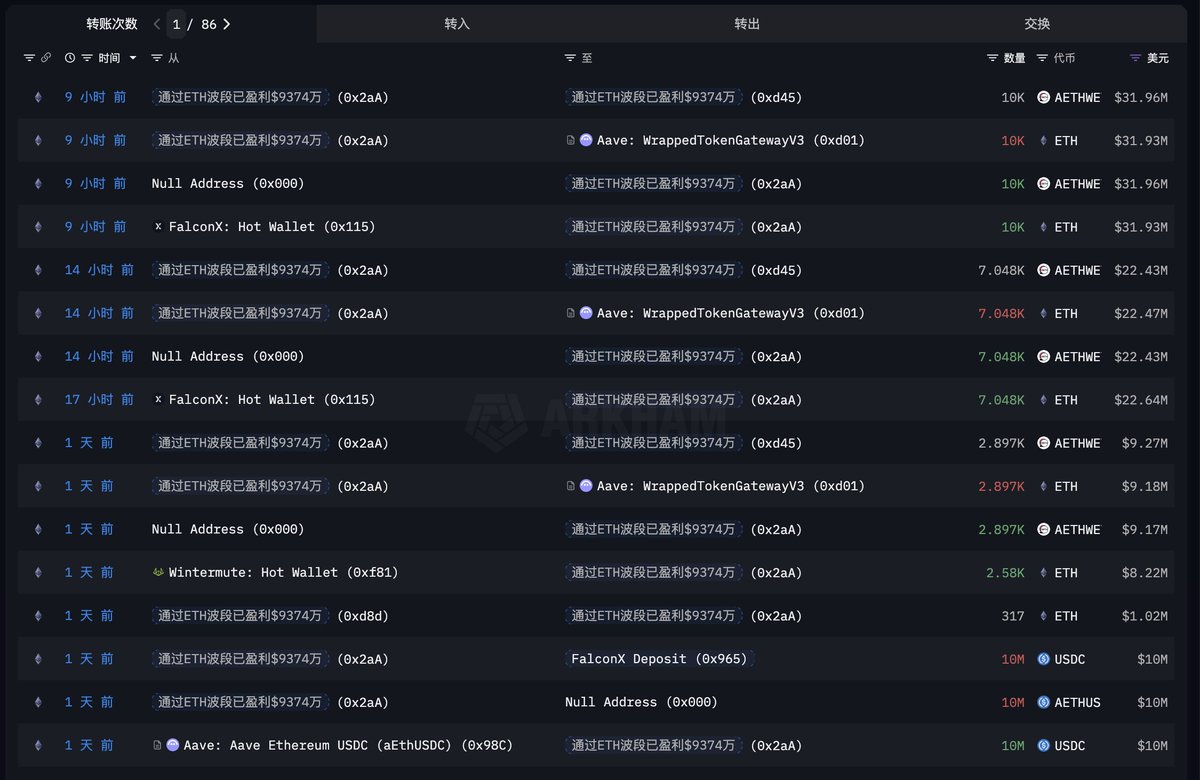Open FalconX: Hot Wallet (0x115) in 9-hour row

click(x=271, y=227)
